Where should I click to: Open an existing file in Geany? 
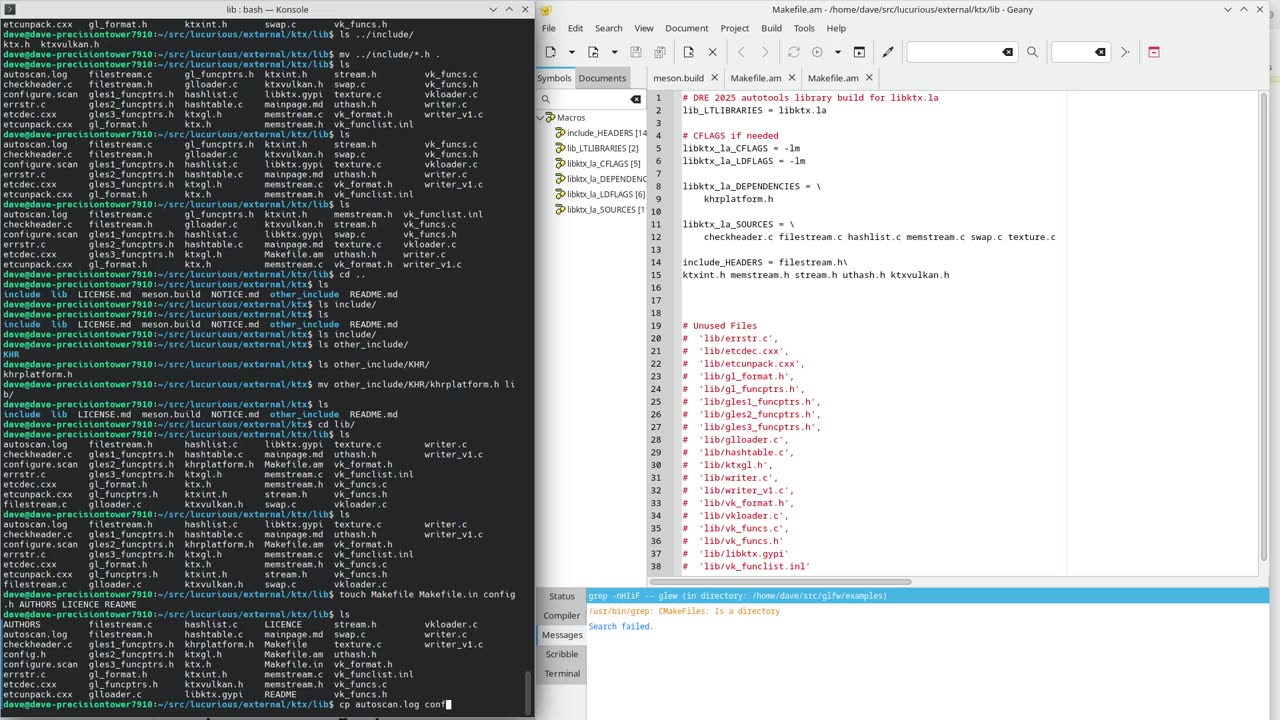point(593,52)
